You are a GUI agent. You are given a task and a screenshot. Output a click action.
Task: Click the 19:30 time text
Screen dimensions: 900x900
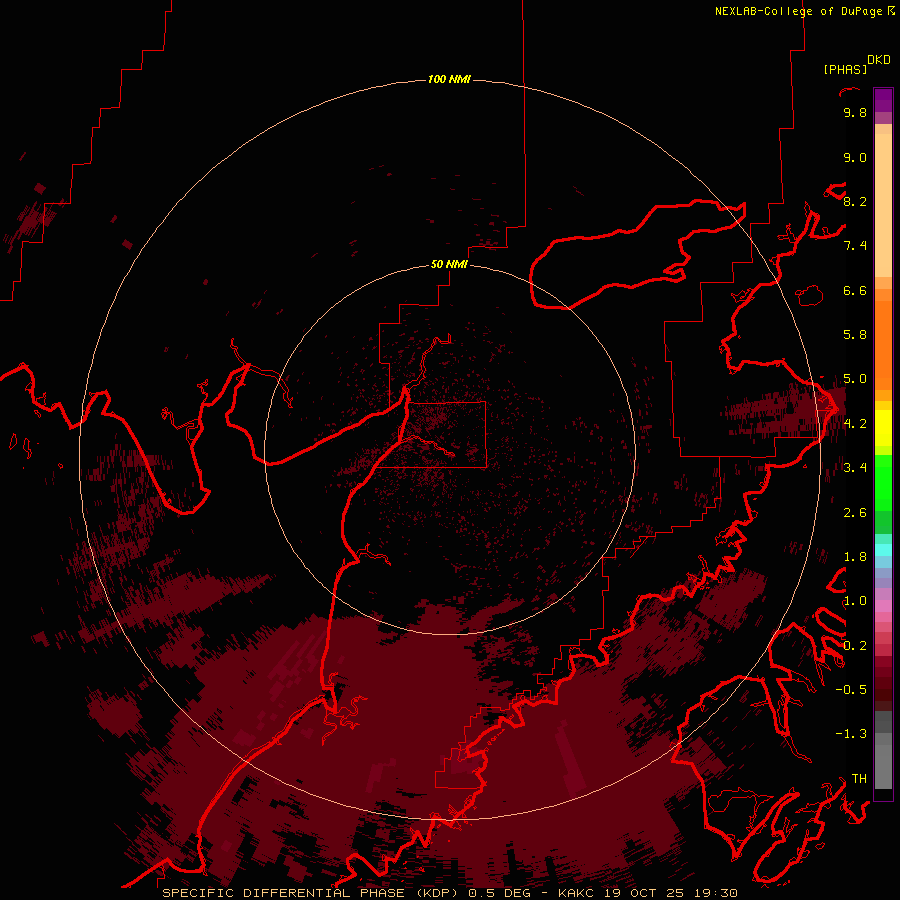click(715, 893)
